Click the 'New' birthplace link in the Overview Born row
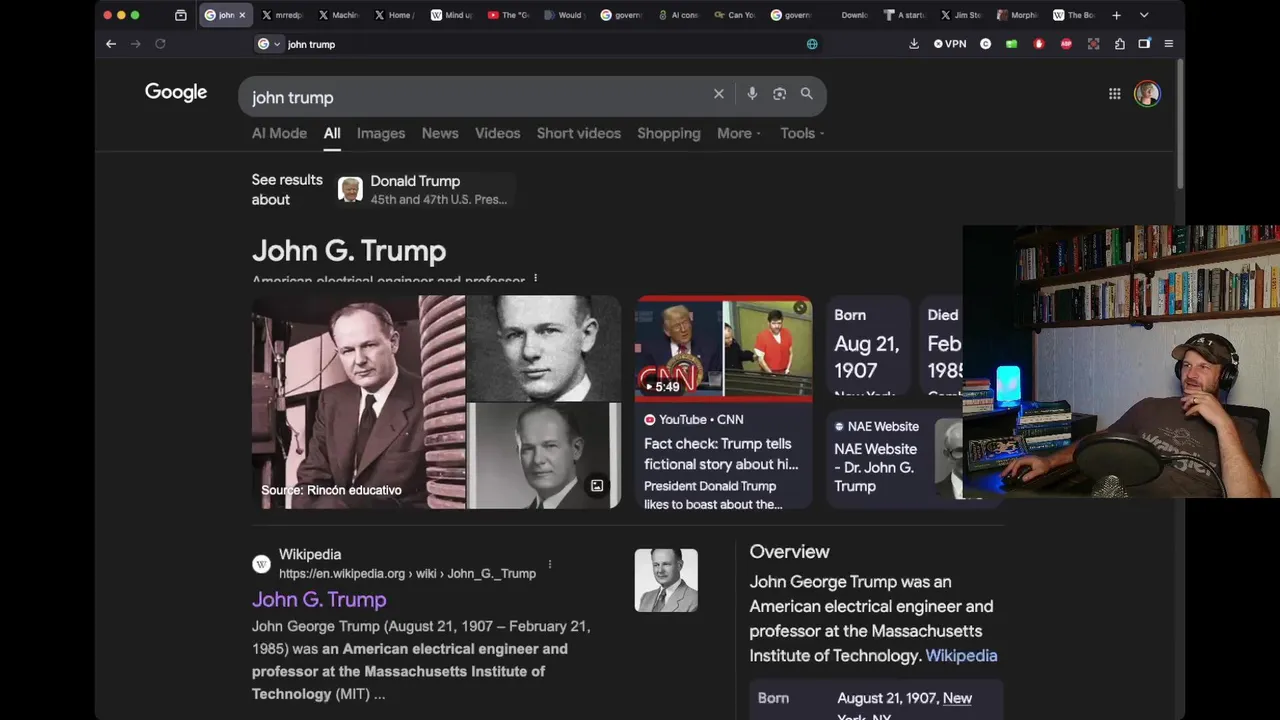This screenshot has height=720, width=1280. (957, 698)
